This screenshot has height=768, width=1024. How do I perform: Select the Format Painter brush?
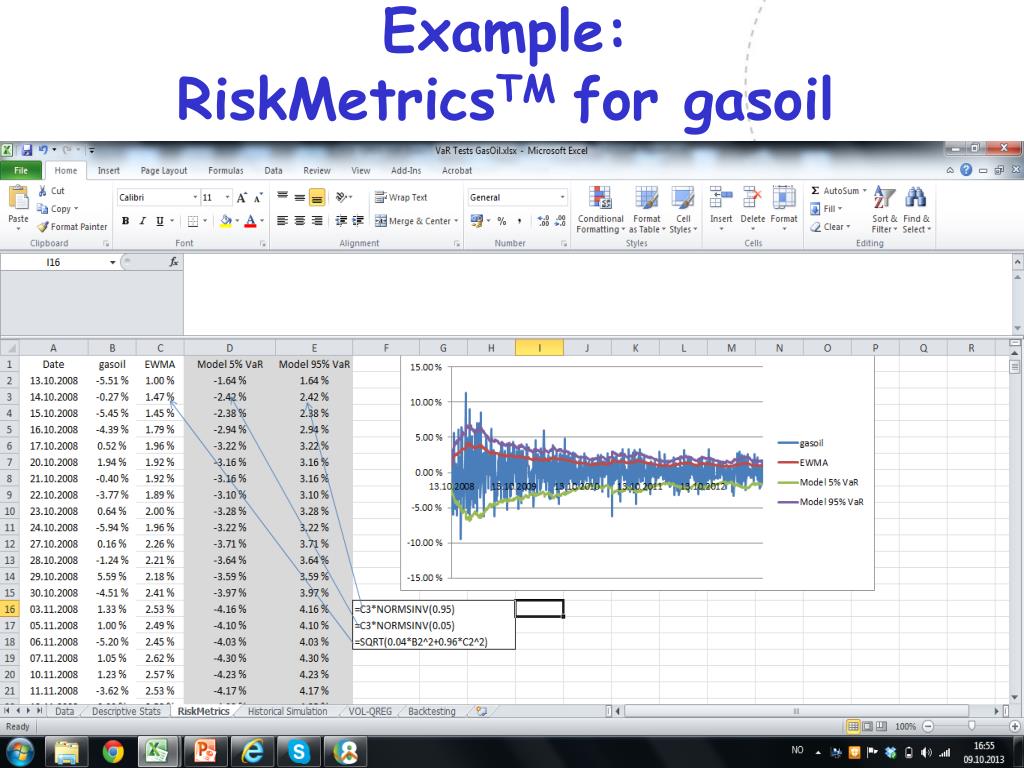[x=42, y=227]
